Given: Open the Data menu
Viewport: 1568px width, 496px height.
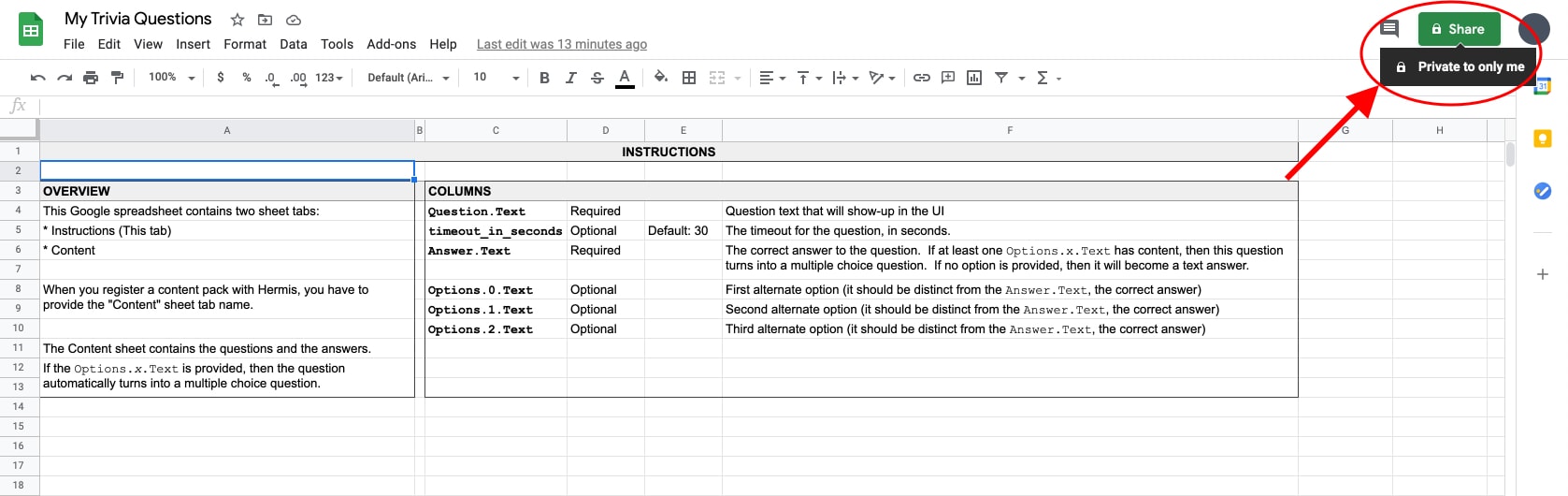Looking at the screenshot, I should pyautogui.click(x=294, y=44).
